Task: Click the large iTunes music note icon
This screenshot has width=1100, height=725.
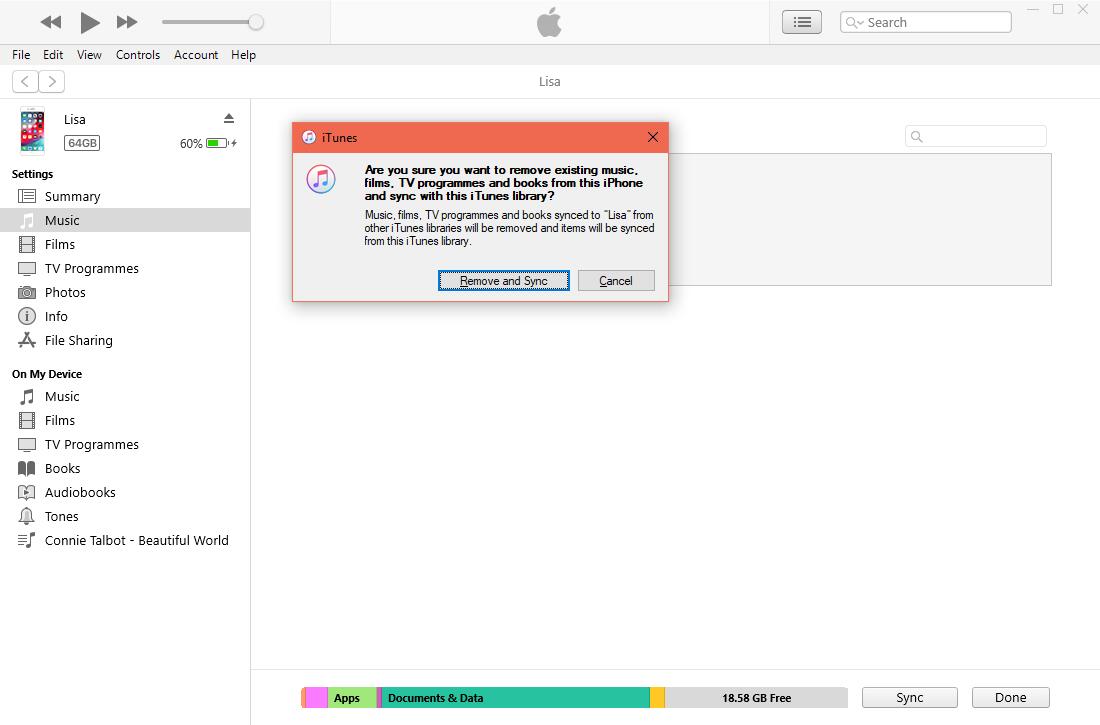Action: coord(321,179)
